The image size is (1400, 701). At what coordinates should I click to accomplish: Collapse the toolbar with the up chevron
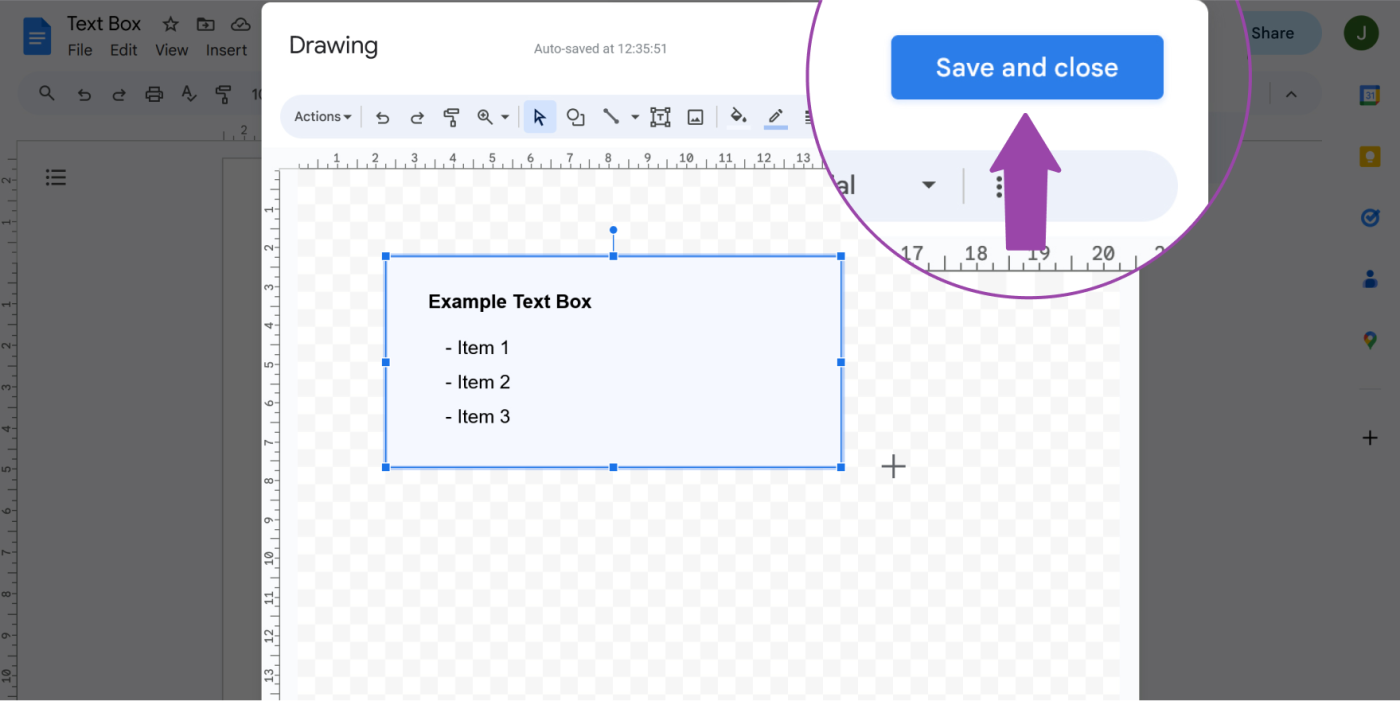[1291, 95]
